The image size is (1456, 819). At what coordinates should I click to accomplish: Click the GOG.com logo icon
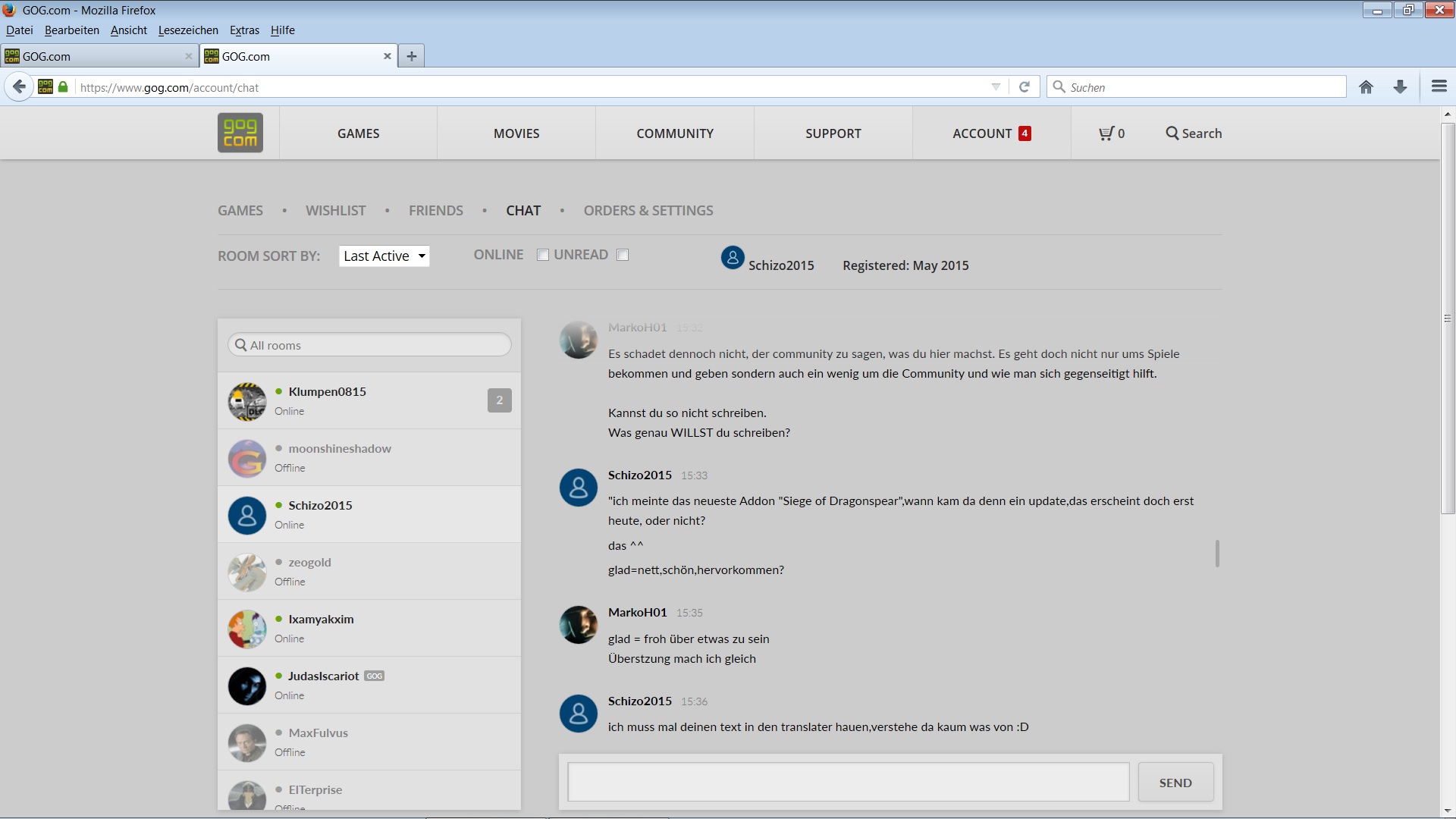coord(240,133)
